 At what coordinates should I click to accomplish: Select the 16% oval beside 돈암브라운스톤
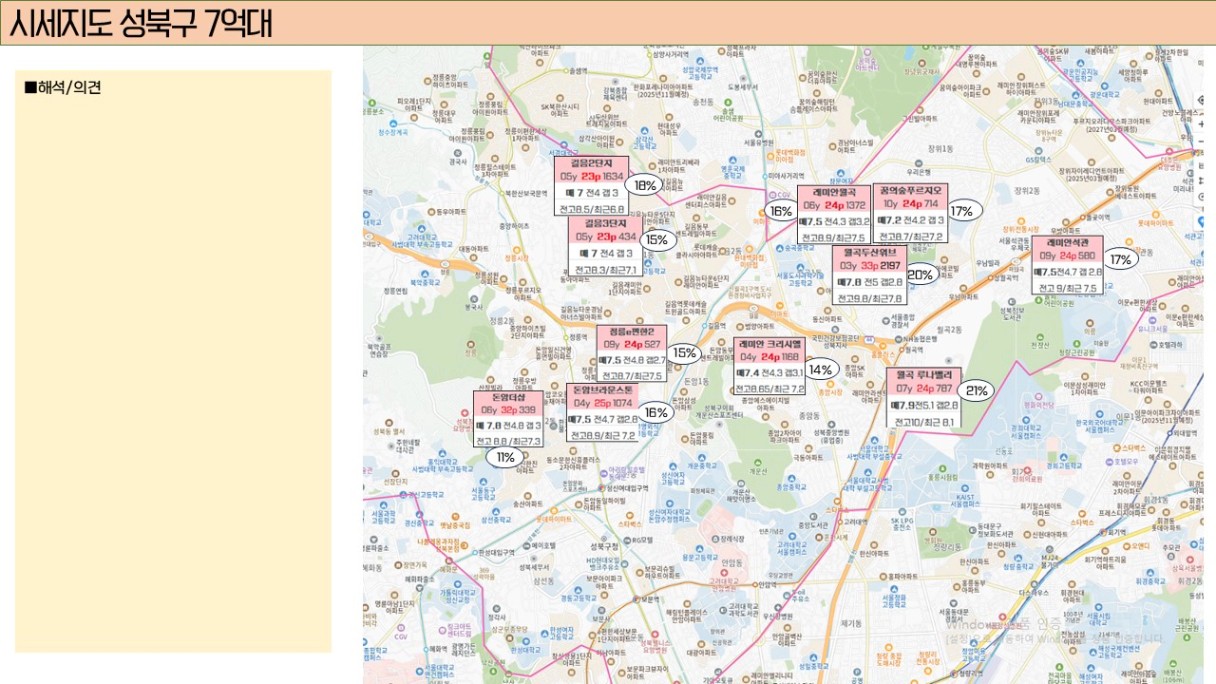coord(656,412)
